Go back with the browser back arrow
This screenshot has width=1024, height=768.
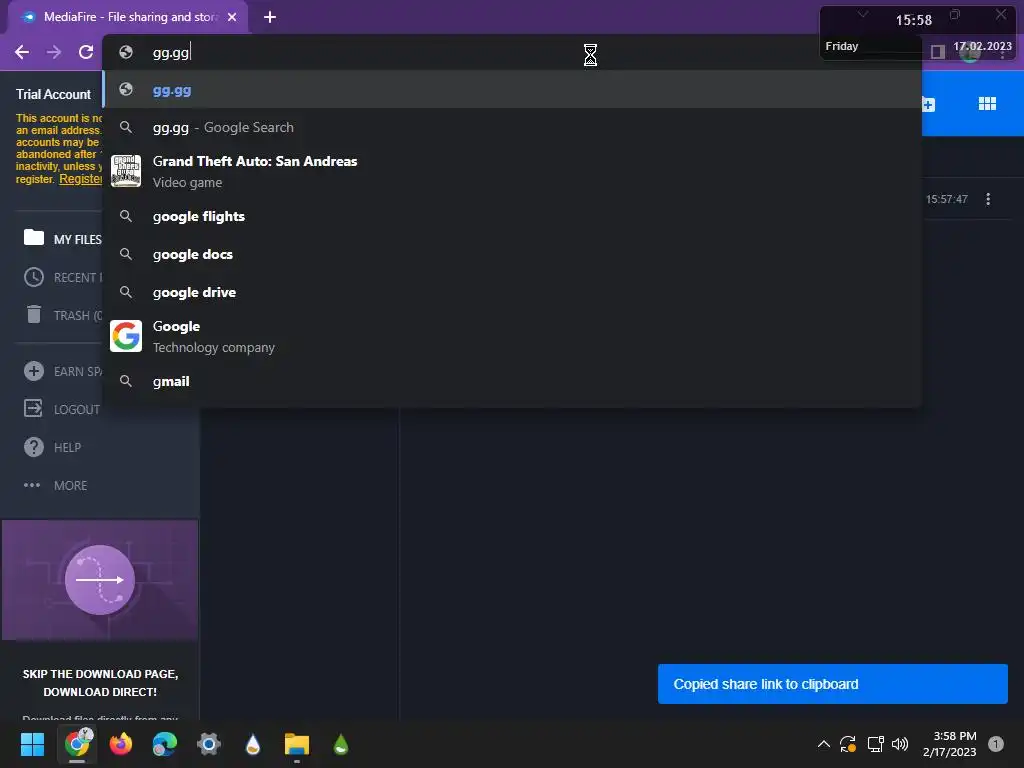coord(22,52)
